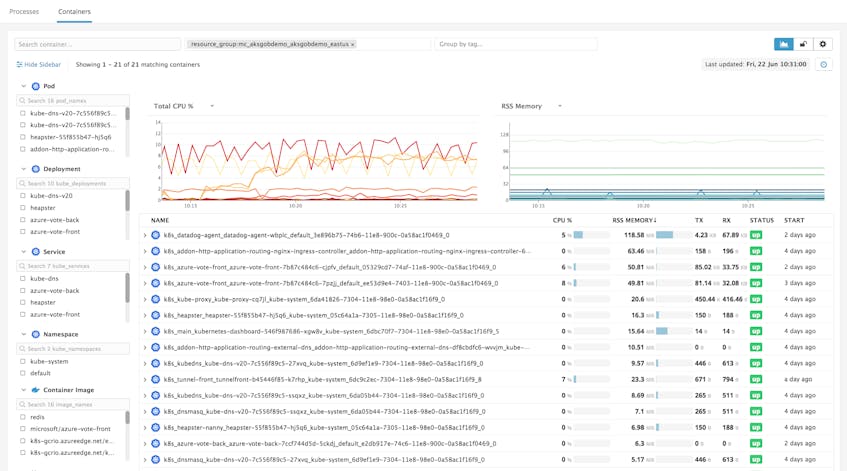Click the Deployment facet icon
Screen dimensions: 847x471
[x=36, y=169]
